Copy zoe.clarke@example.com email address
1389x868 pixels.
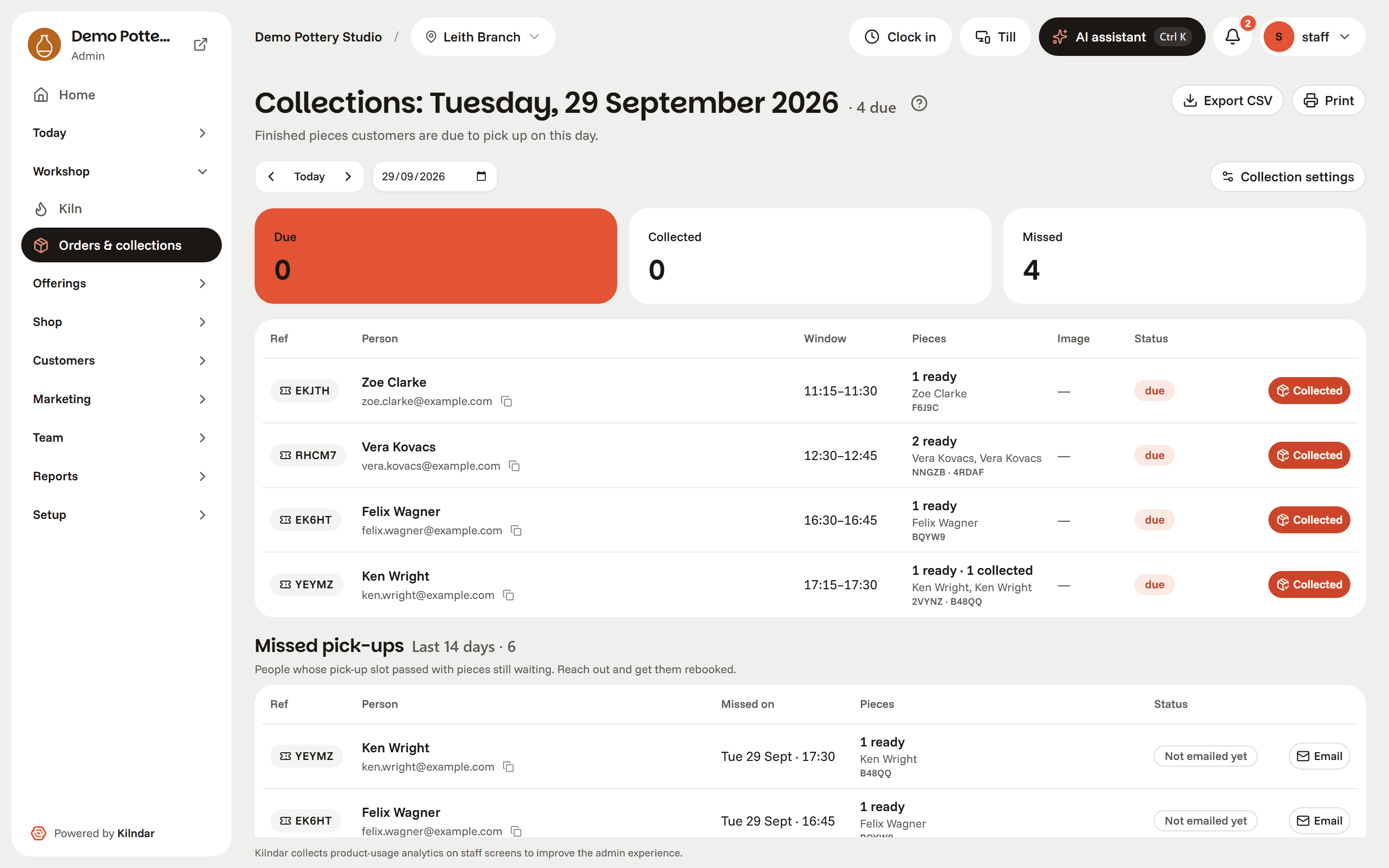click(x=506, y=401)
